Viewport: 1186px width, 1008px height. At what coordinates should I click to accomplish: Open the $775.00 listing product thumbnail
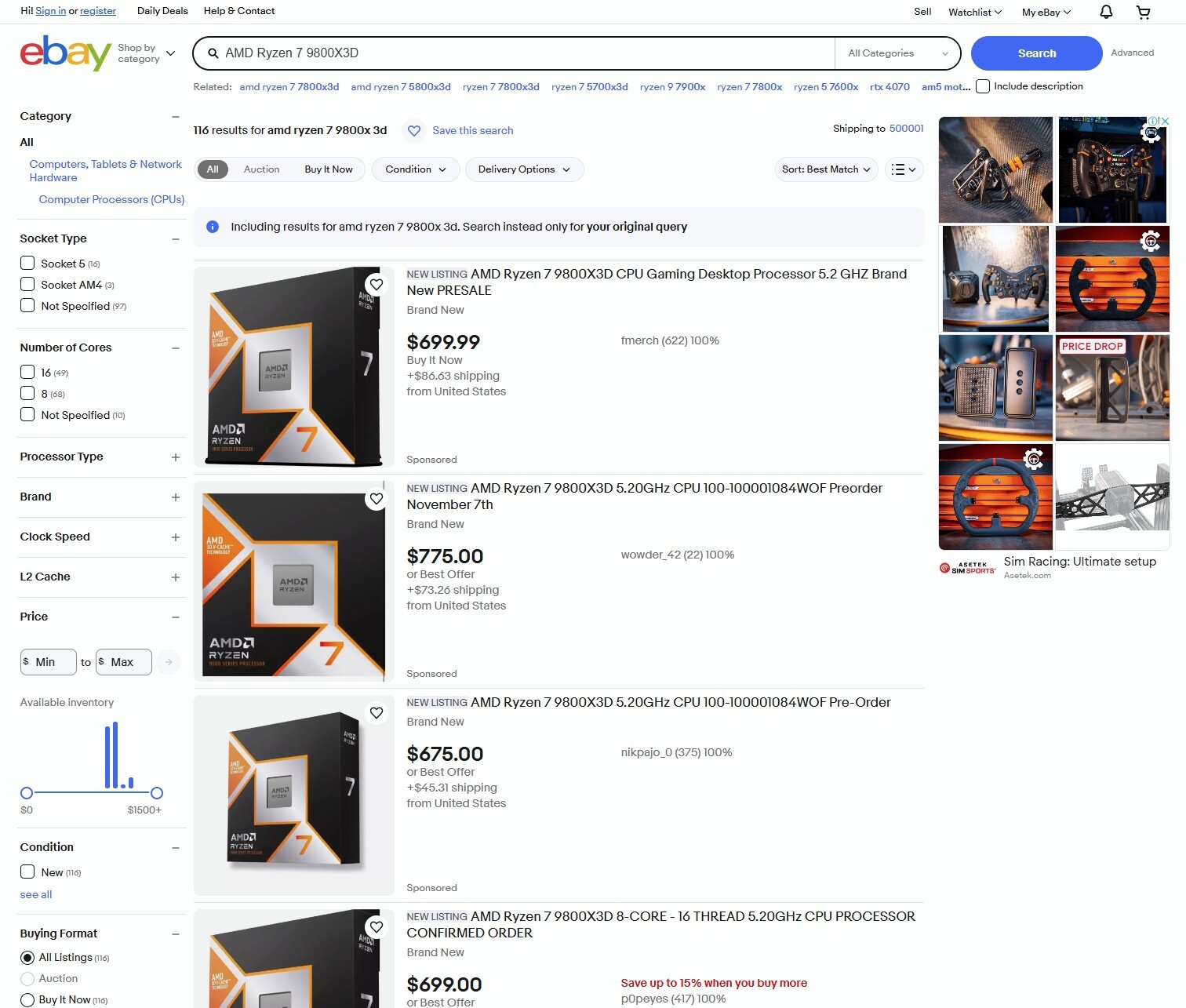click(294, 581)
